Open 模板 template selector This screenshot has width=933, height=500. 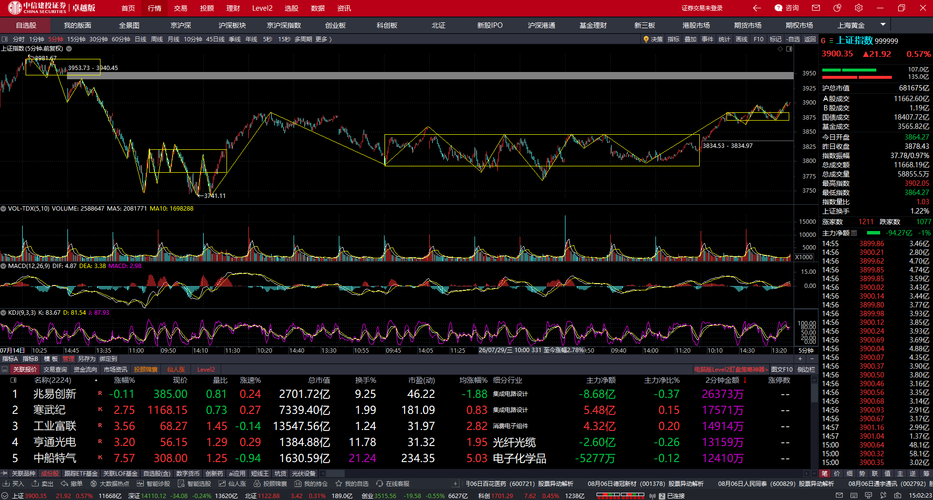point(51,359)
